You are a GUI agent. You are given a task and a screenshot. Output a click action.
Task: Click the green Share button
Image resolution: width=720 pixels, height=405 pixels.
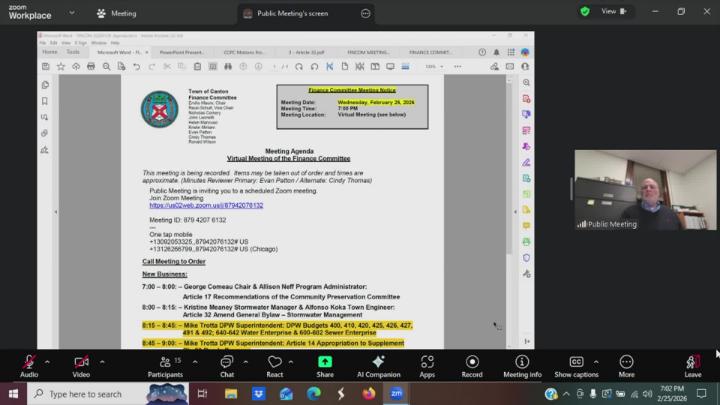tap(325, 364)
